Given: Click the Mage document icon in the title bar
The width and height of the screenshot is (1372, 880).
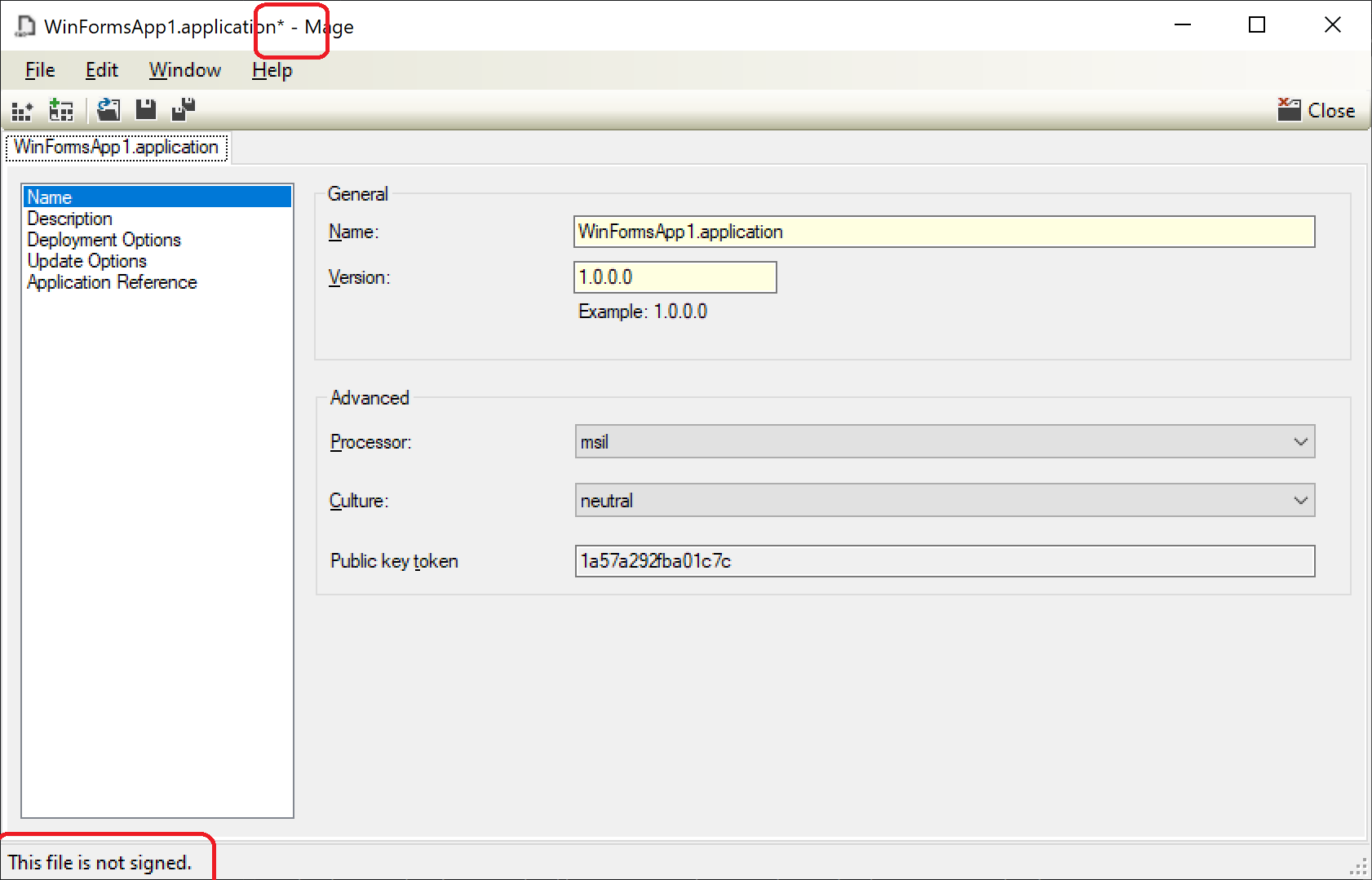Looking at the screenshot, I should 24,25.
